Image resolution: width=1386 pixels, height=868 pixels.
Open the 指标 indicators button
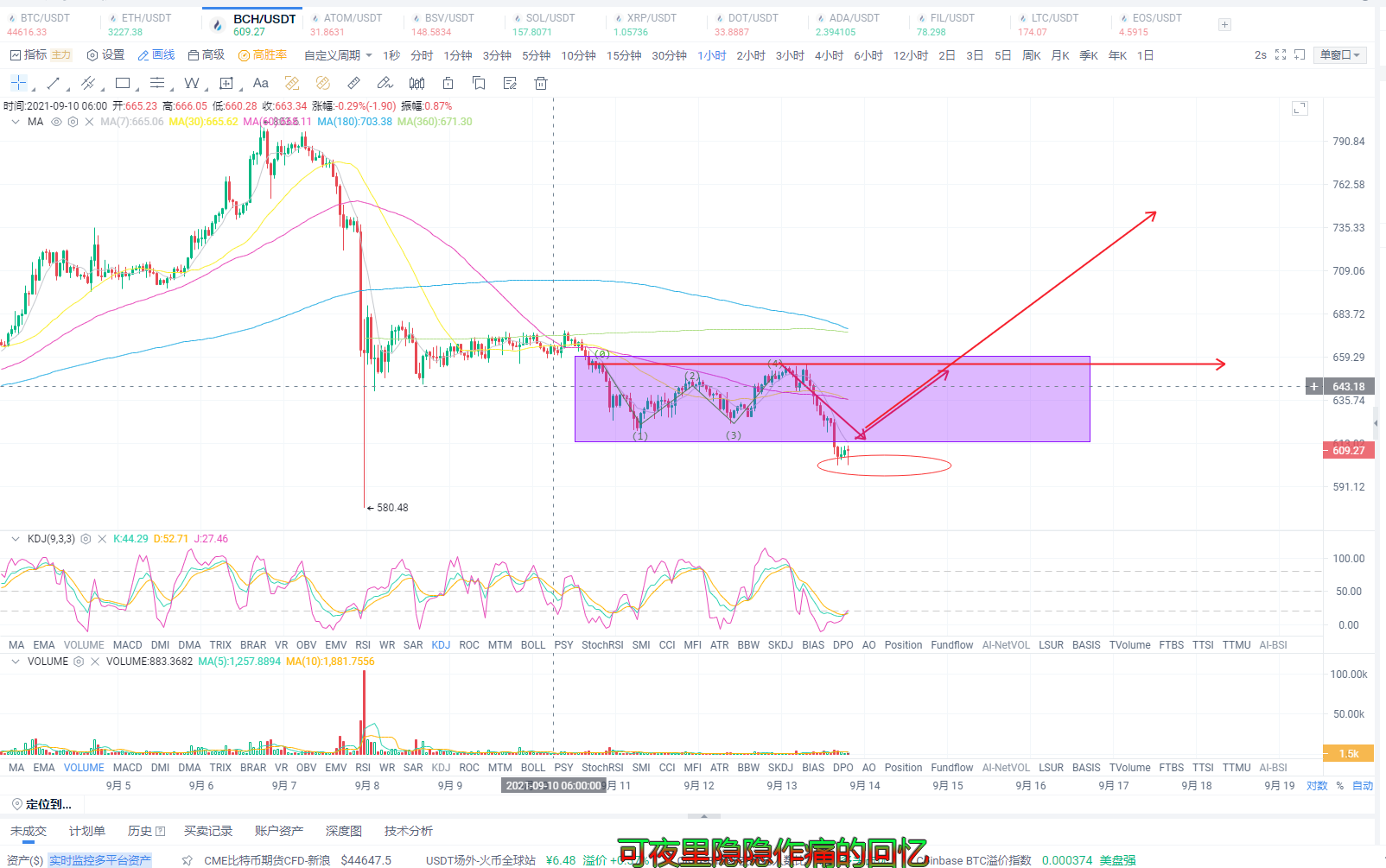[x=29, y=55]
